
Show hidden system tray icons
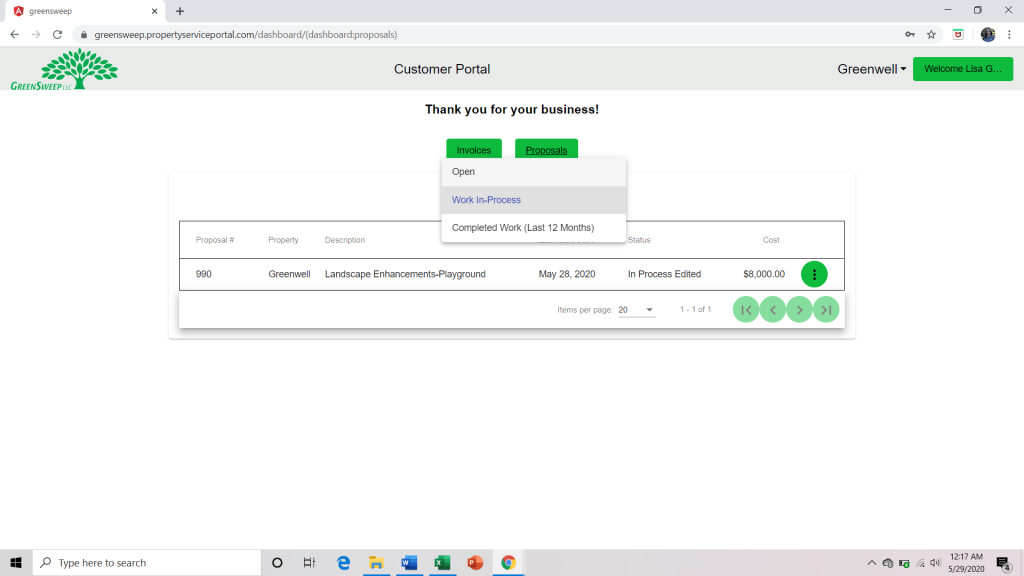(872, 563)
